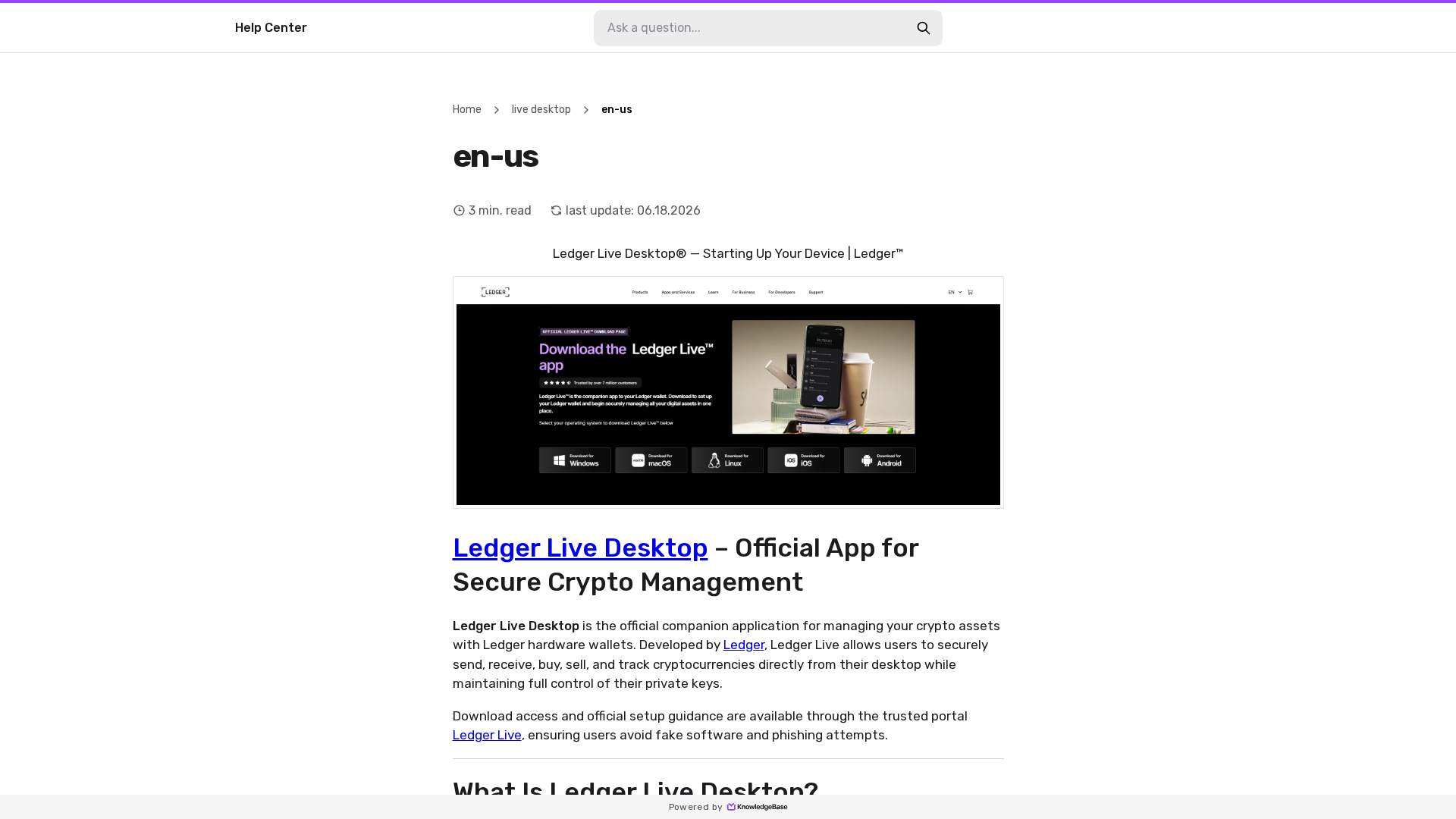Viewport: 1456px width, 819px height.
Task: Click 'What Is Ledger Live Desktop?' heading
Action: tap(635, 790)
